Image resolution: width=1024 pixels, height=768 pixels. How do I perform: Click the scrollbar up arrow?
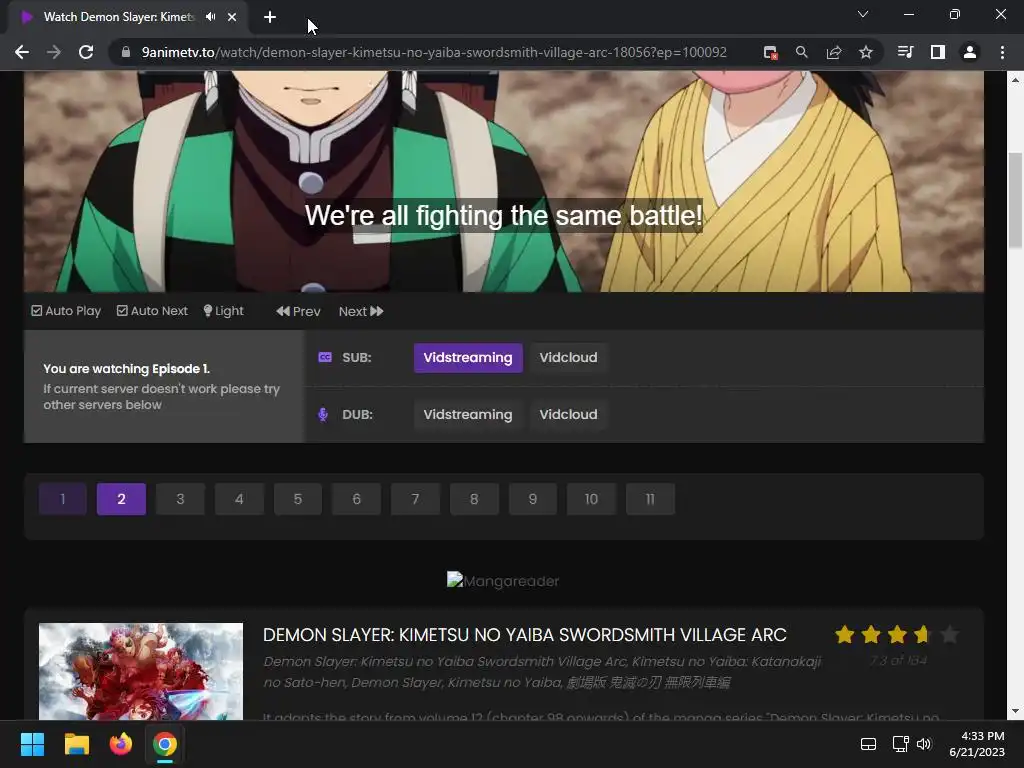point(1015,80)
